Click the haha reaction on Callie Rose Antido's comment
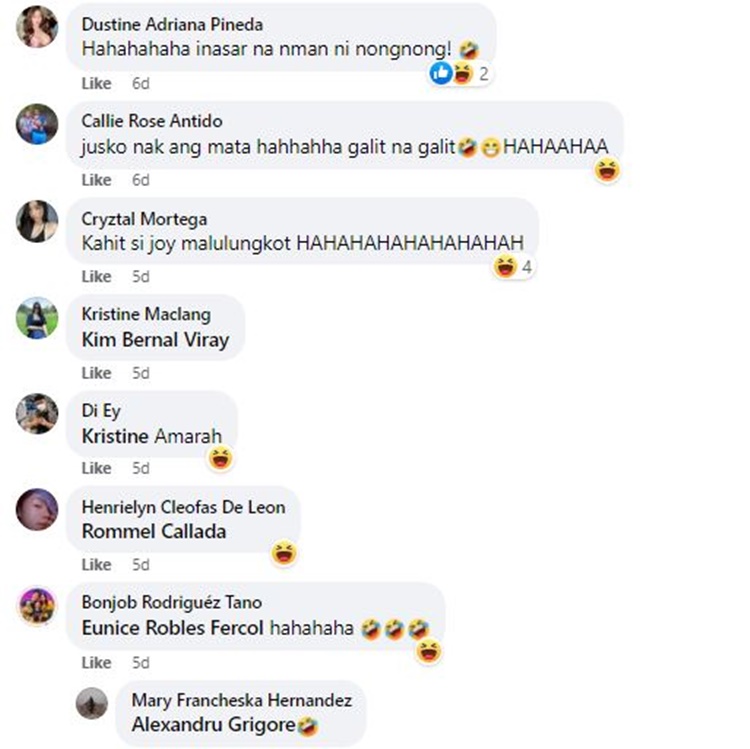 pos(607,170)
